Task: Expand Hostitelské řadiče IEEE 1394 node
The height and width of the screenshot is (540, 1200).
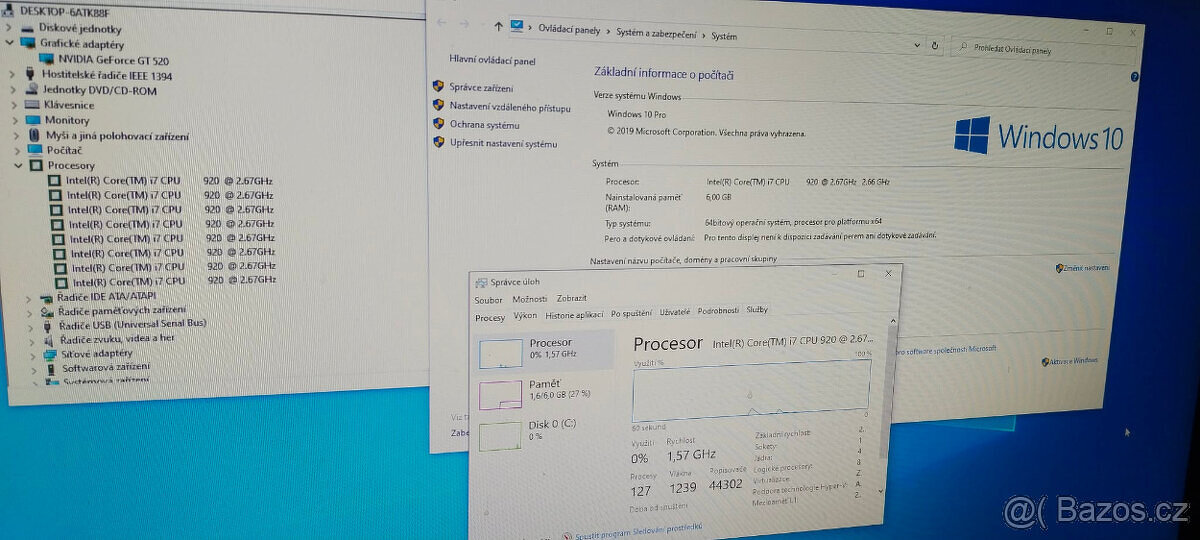Action: (12, 74)
